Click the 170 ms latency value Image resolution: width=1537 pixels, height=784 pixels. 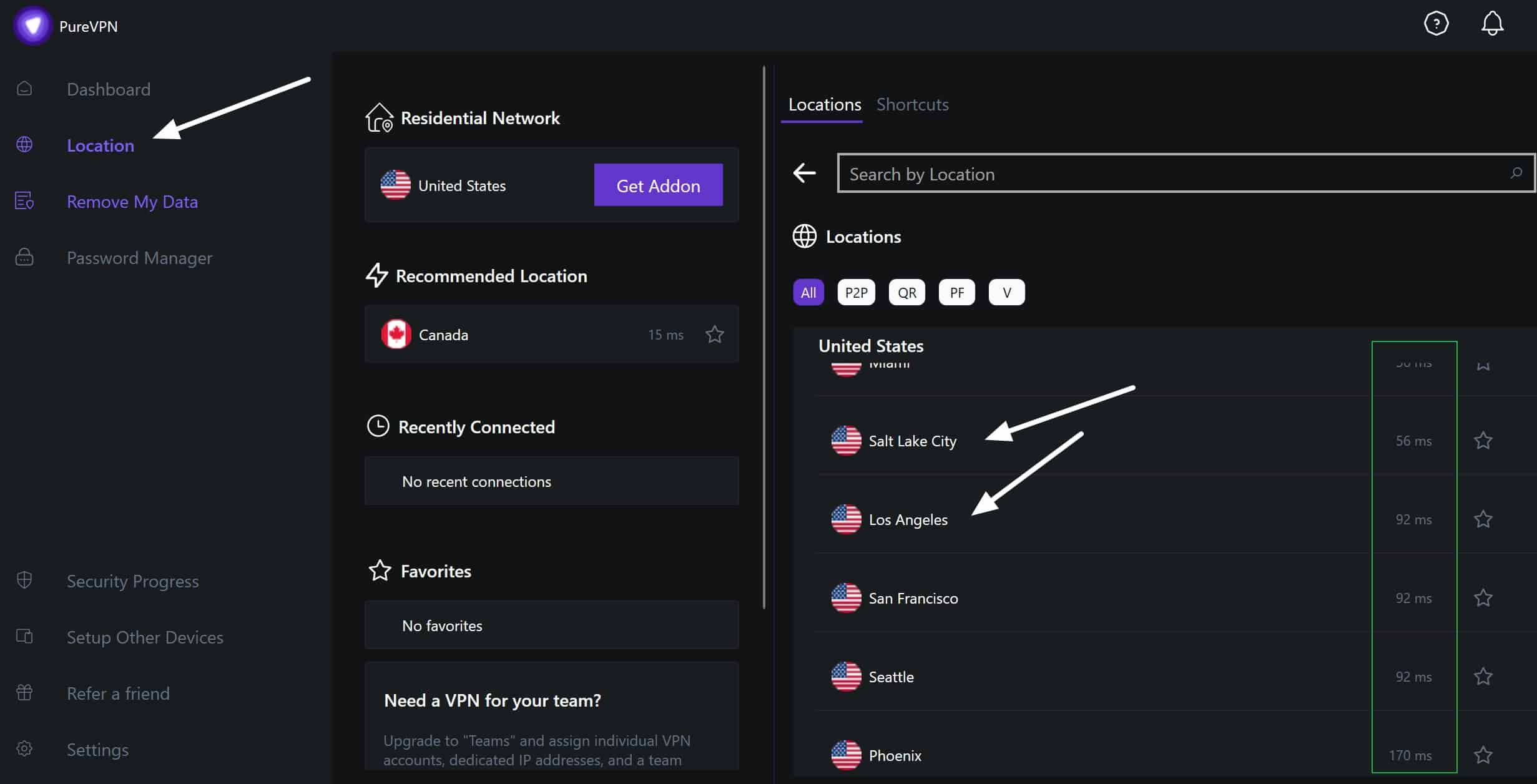click(x=1410, y=755)
